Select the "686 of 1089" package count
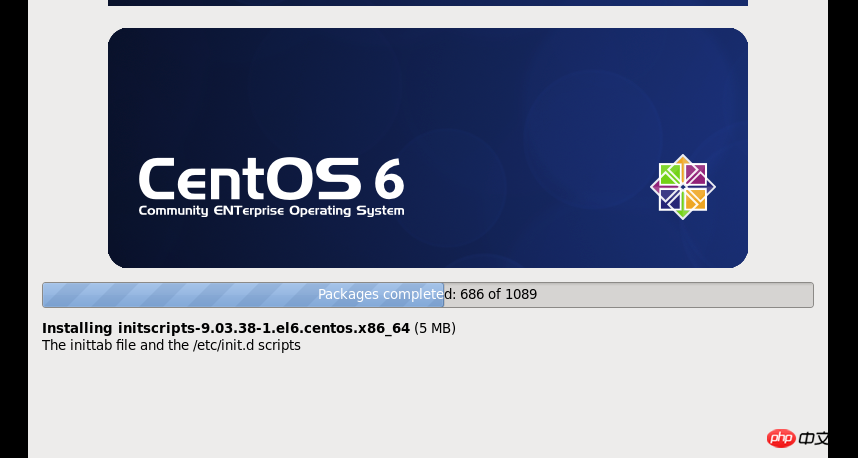 click(x=498, y=295)
